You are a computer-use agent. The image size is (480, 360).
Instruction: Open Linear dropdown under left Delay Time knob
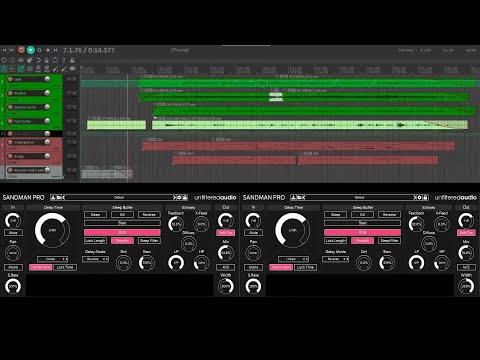point(53,259)
